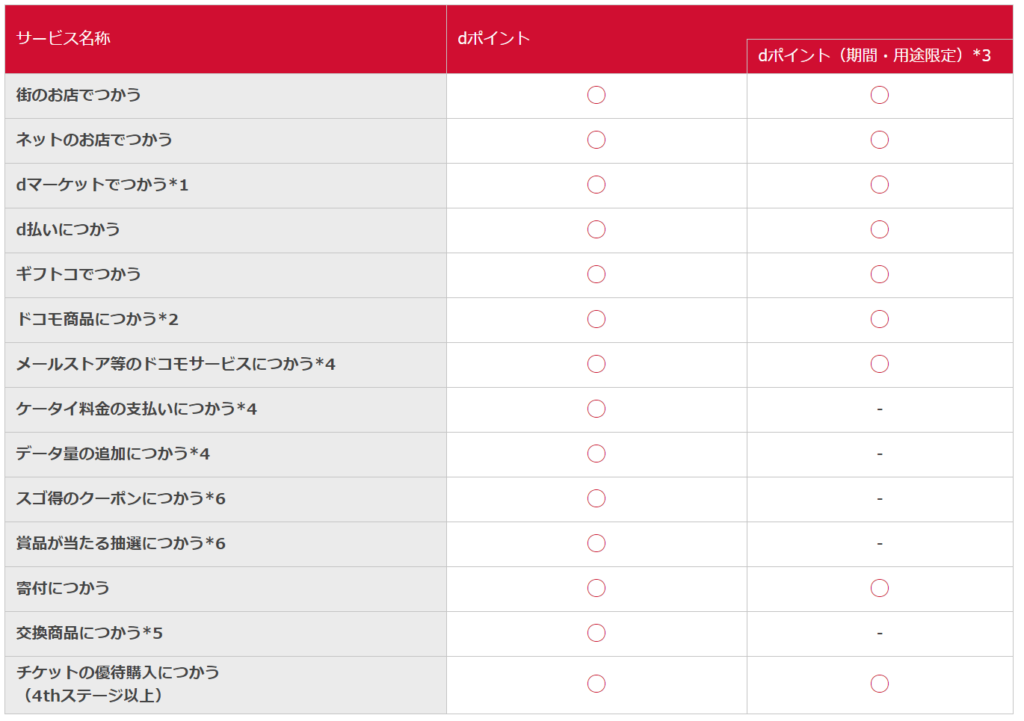This screenshot has width=1024, height=721.
Task: Click the 賞品が当たる抽選につかう row label
Action: [120, 543]
